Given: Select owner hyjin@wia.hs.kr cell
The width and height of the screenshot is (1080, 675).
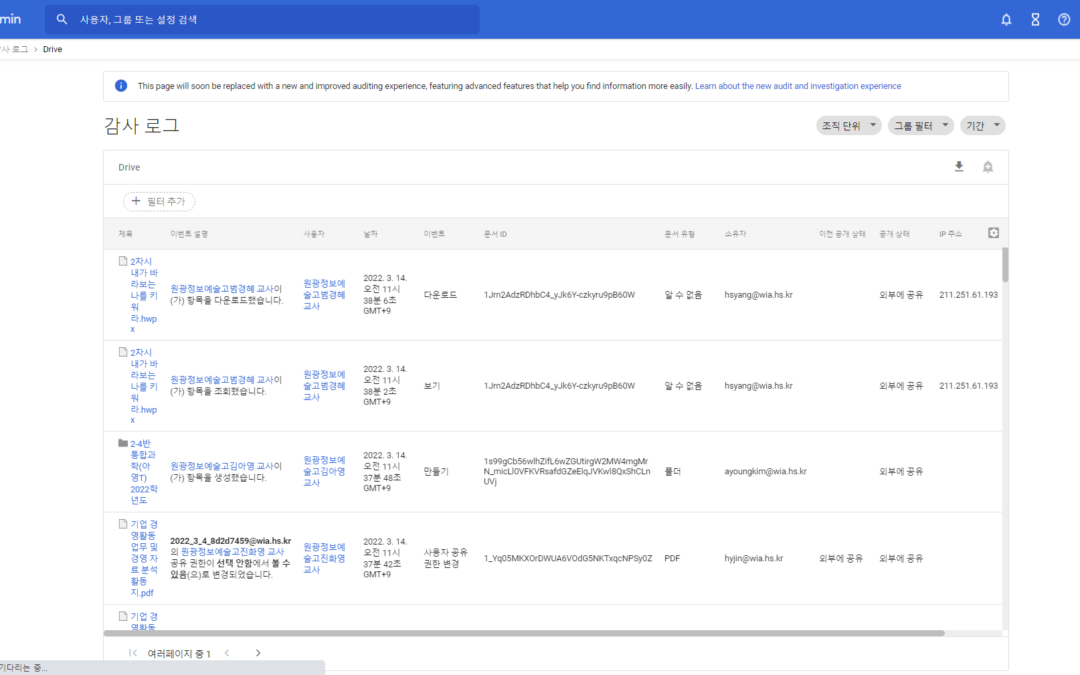Looking at the screenshot, I should pyautogui.click(x=754, y=558).
